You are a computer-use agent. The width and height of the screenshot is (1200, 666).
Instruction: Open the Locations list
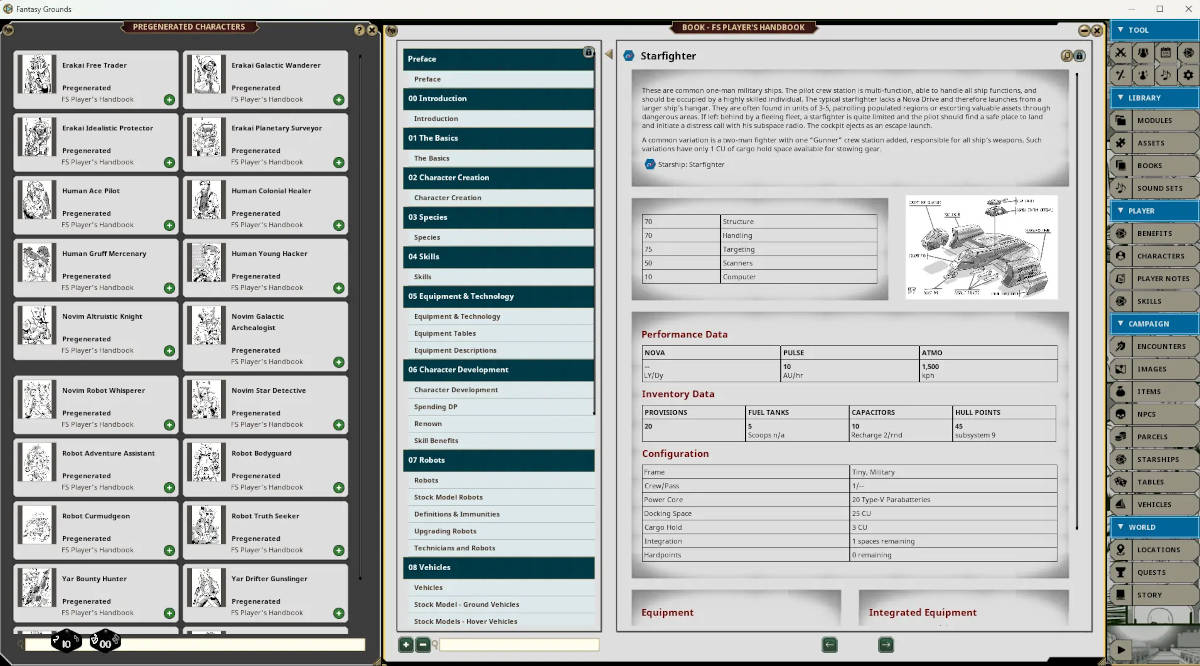point(1154,550)
